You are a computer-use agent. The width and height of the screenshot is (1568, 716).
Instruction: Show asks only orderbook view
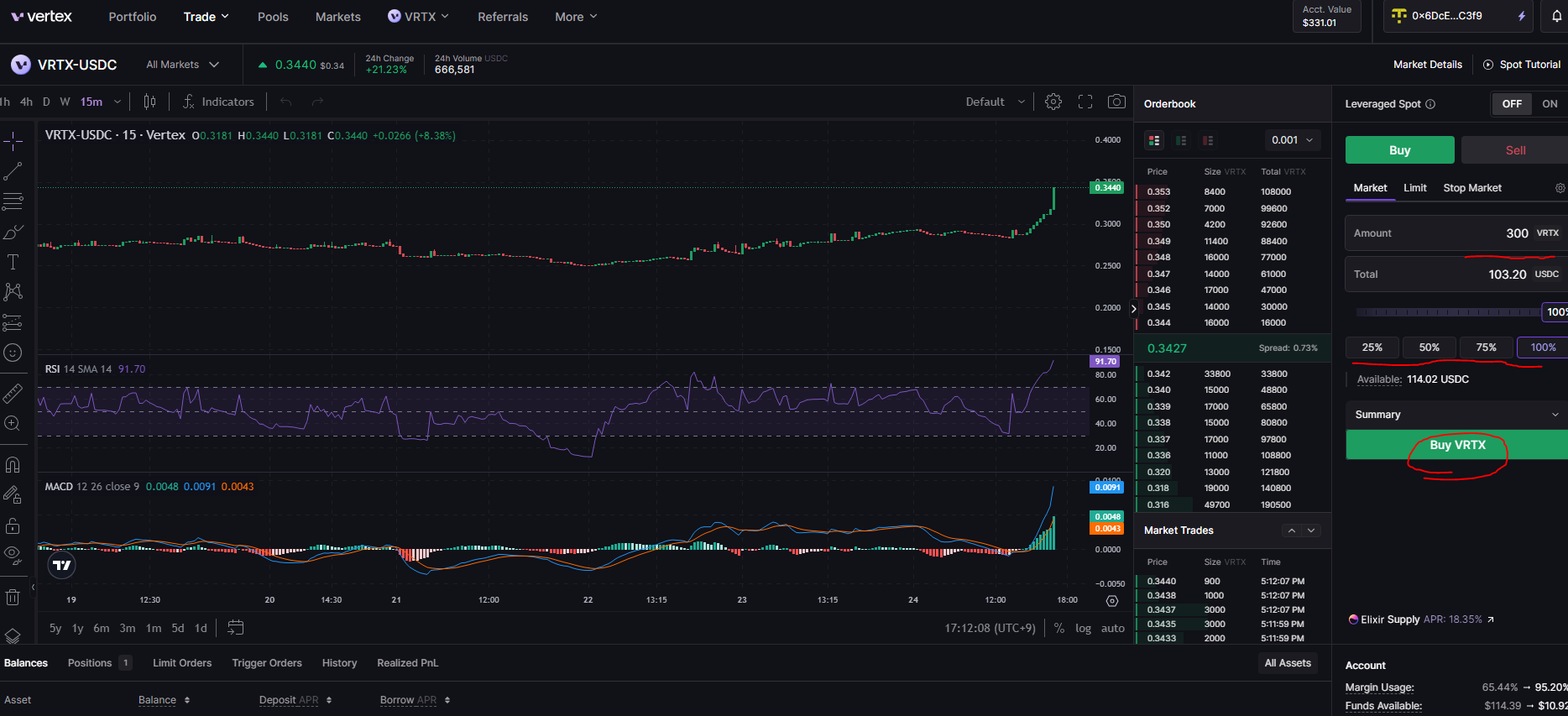(1208, 140)
